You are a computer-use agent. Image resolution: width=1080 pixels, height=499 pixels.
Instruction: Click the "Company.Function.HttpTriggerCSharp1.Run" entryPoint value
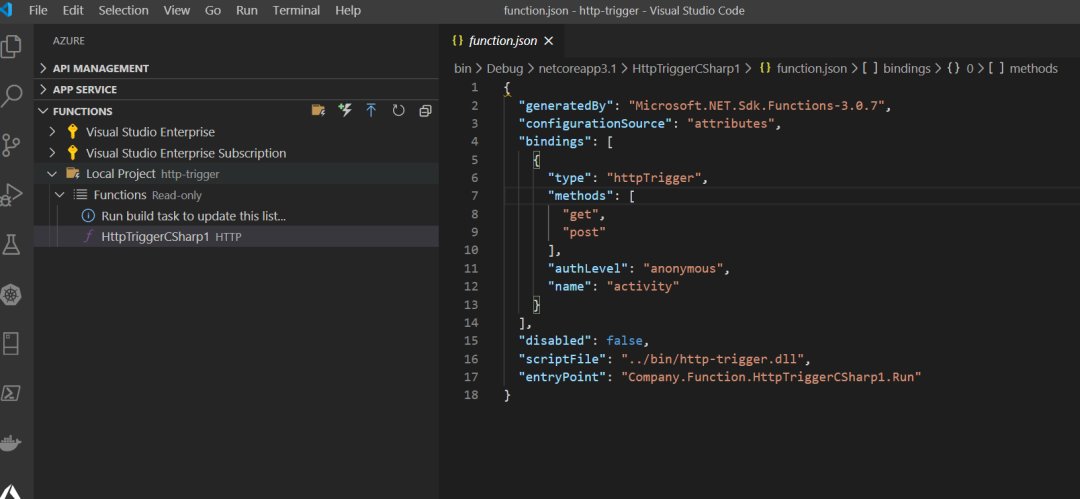pyautogui.click(x=771, y=377)
